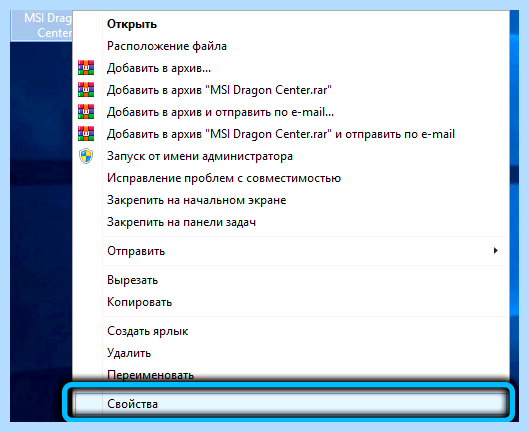Viewport: 529px width, 432px height.
Task: Click the UAC shield icon
Action: (86, 156)
